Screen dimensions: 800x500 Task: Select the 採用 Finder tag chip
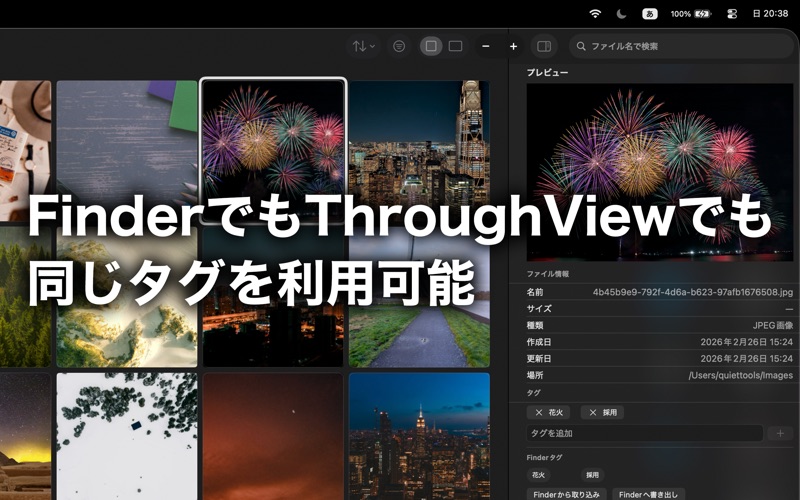pos(592,475)
